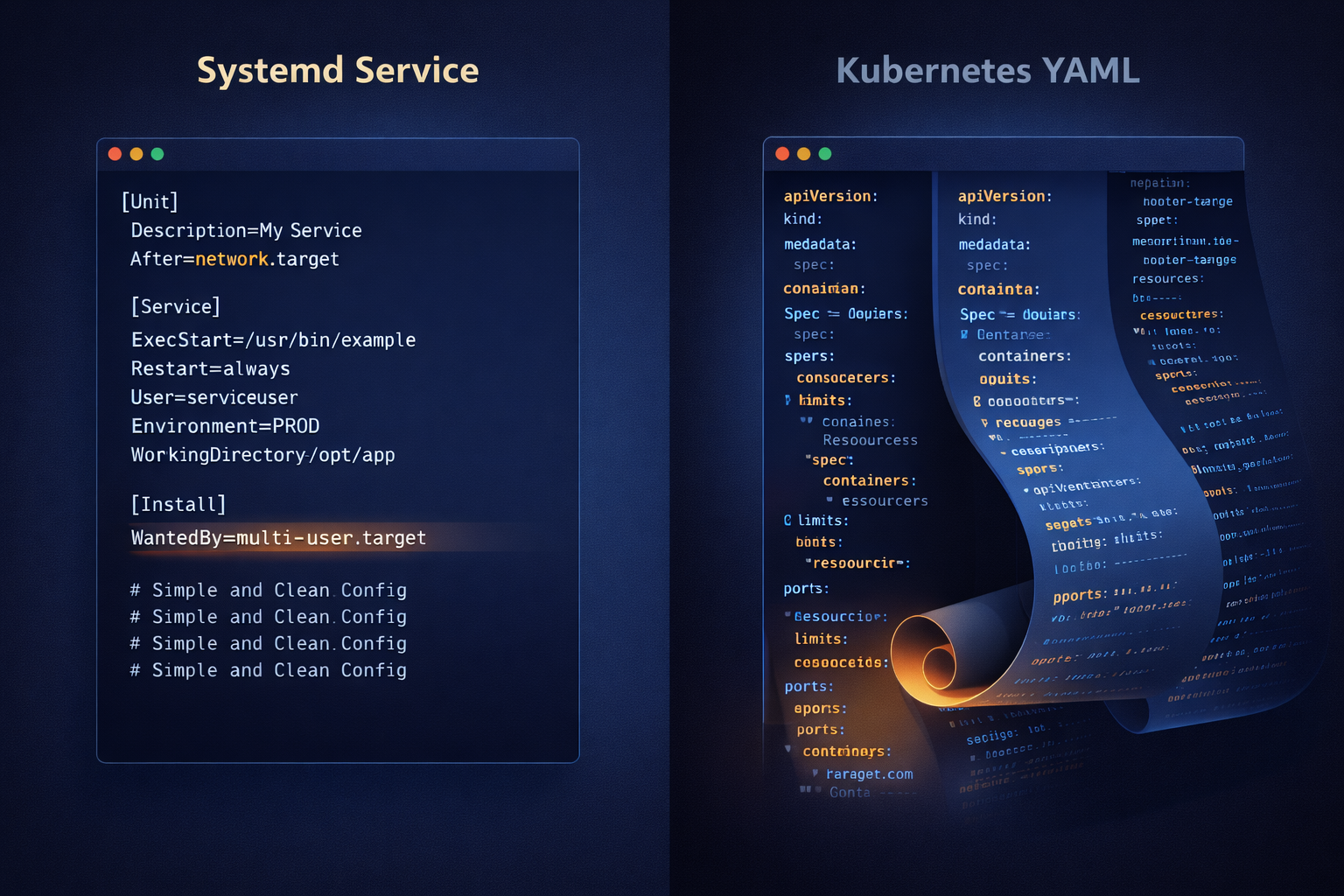Click the yellow traffic light icon on Systemd window
1344x896 pixels.
[136, 153]
